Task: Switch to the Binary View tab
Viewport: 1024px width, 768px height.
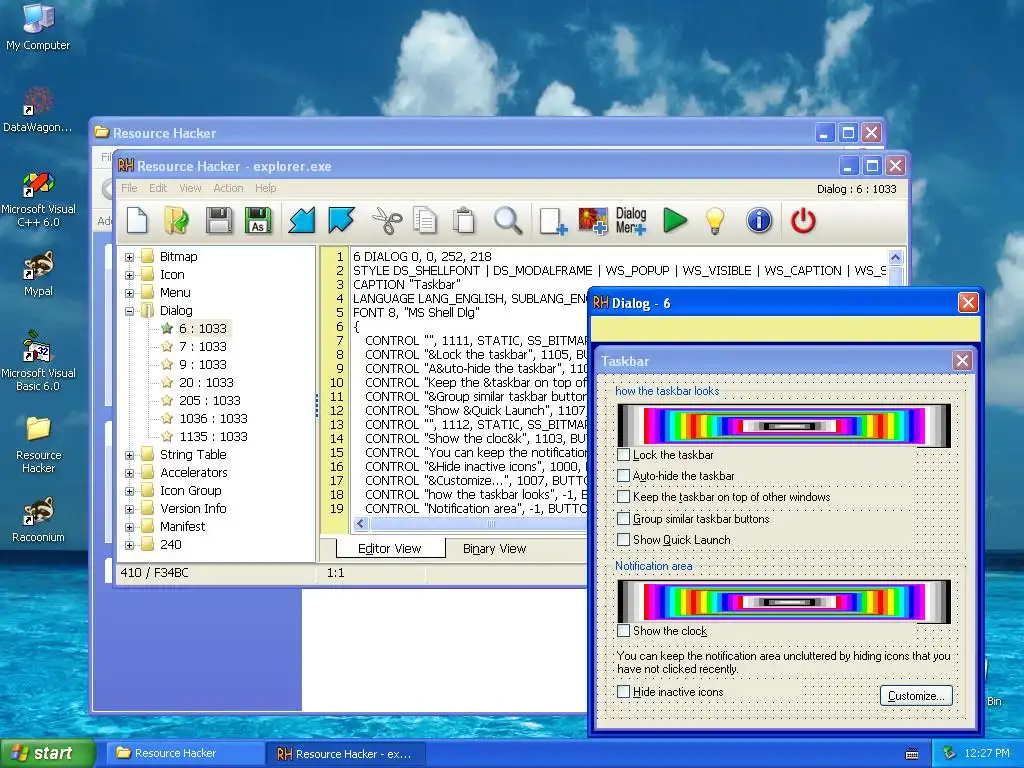Action: click(494, 549)
